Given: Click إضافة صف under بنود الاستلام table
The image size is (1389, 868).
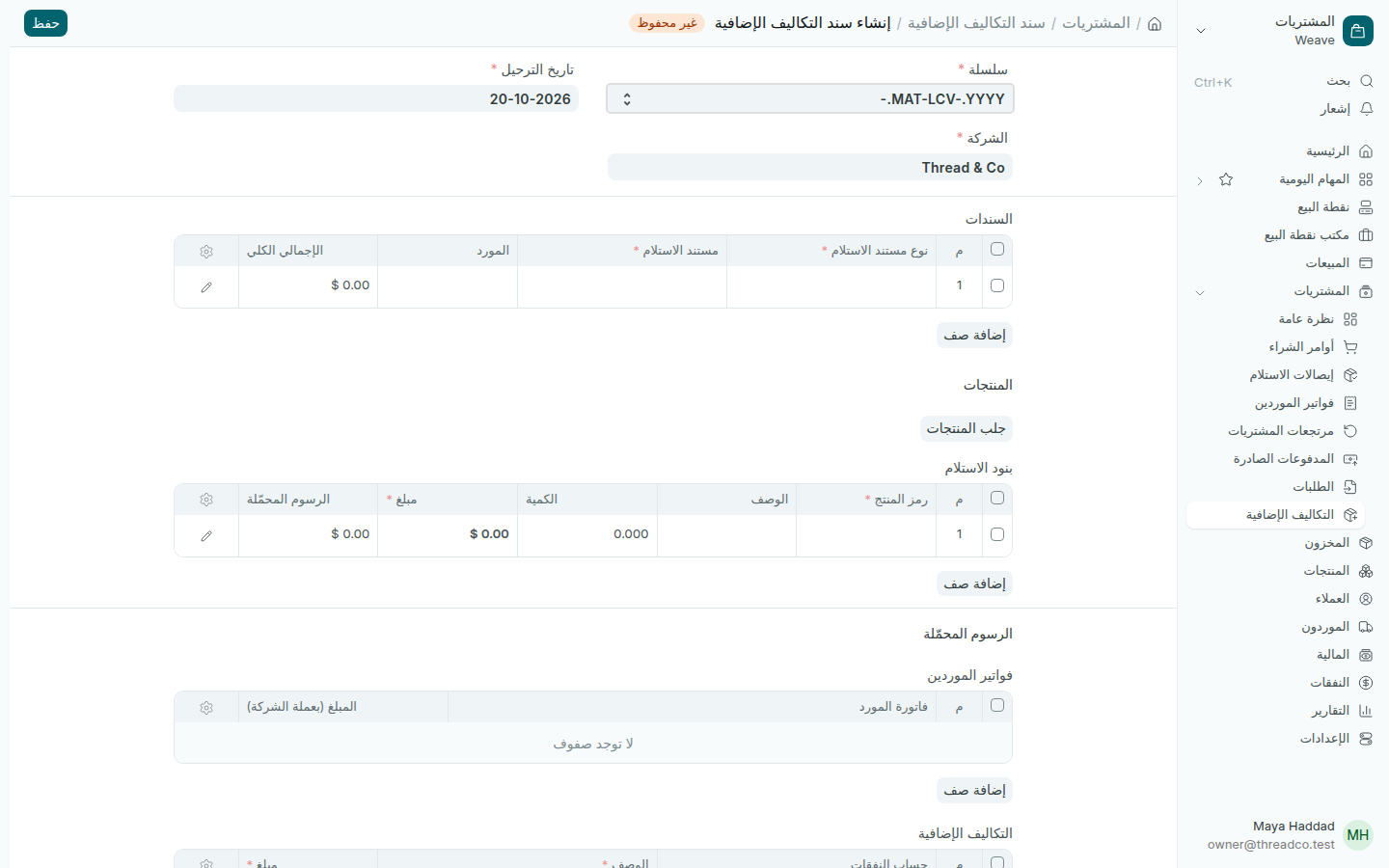Looking at the screenshot, I should tap(975, 583).
